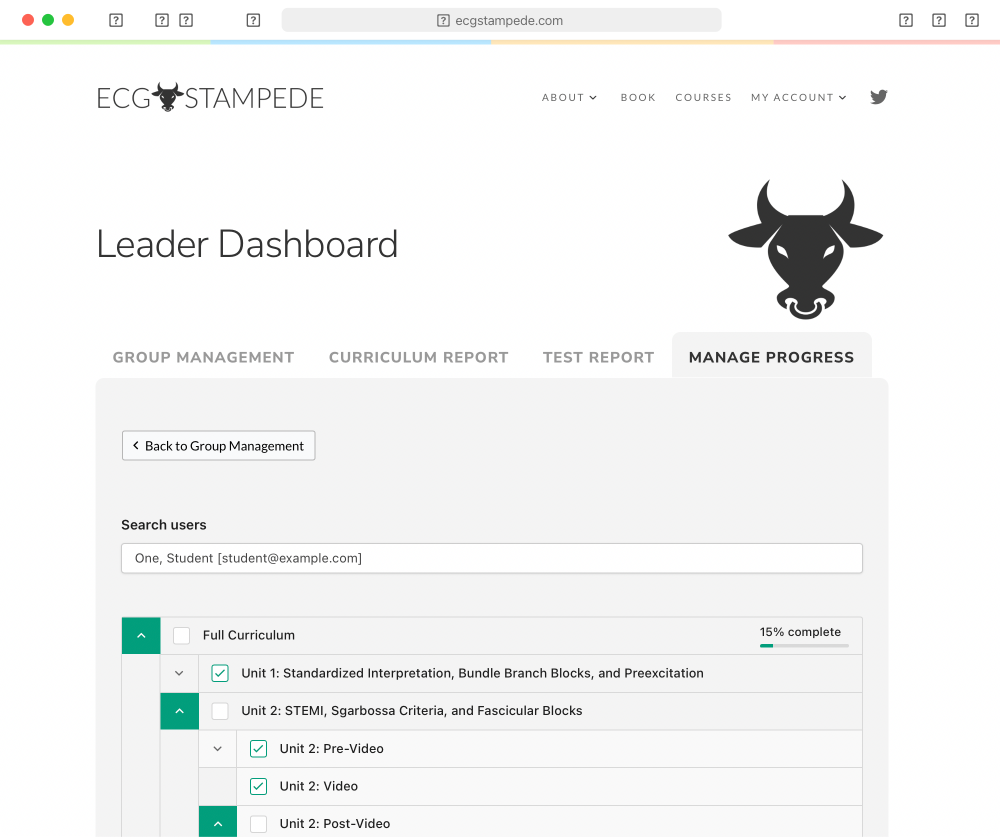The width and height of the screenshot is (1000, 838).
Task: Collapse the Unit 2 STEMI section
Action: (x=179, y=711)
